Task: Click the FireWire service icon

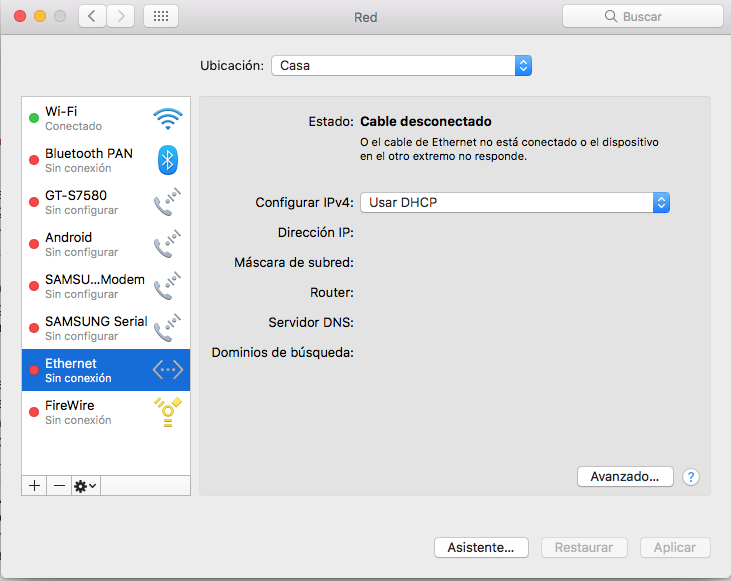Action: pos(167,412)
